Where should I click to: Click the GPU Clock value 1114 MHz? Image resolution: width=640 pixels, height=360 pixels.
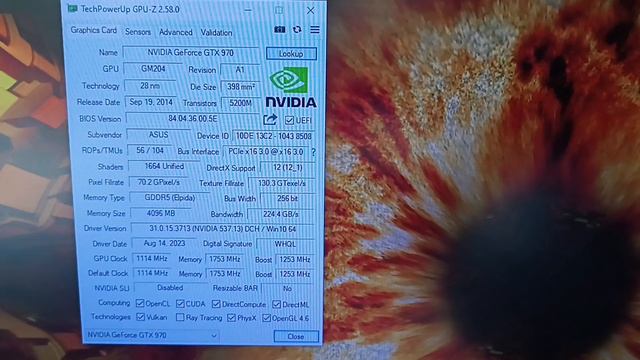point(152,258)
